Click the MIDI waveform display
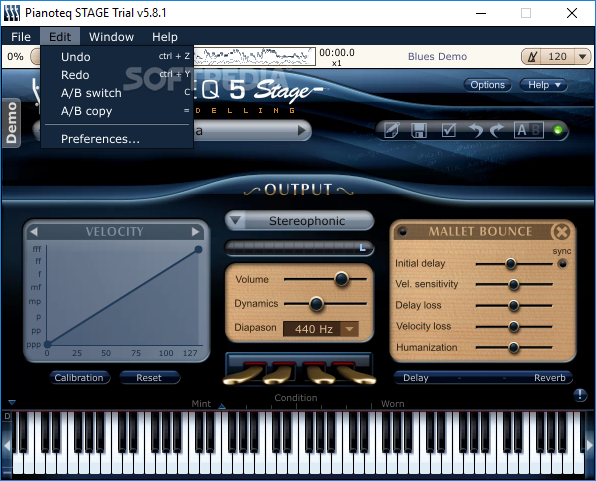 255,57
